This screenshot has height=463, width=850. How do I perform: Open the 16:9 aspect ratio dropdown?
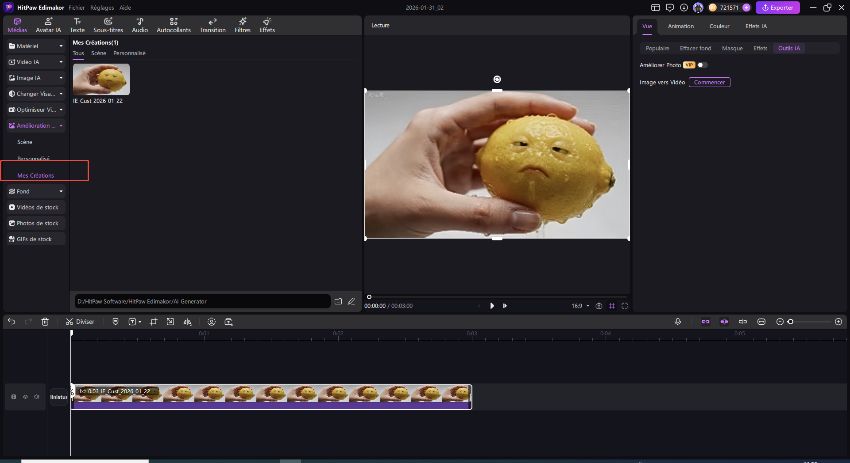(580, 306)
